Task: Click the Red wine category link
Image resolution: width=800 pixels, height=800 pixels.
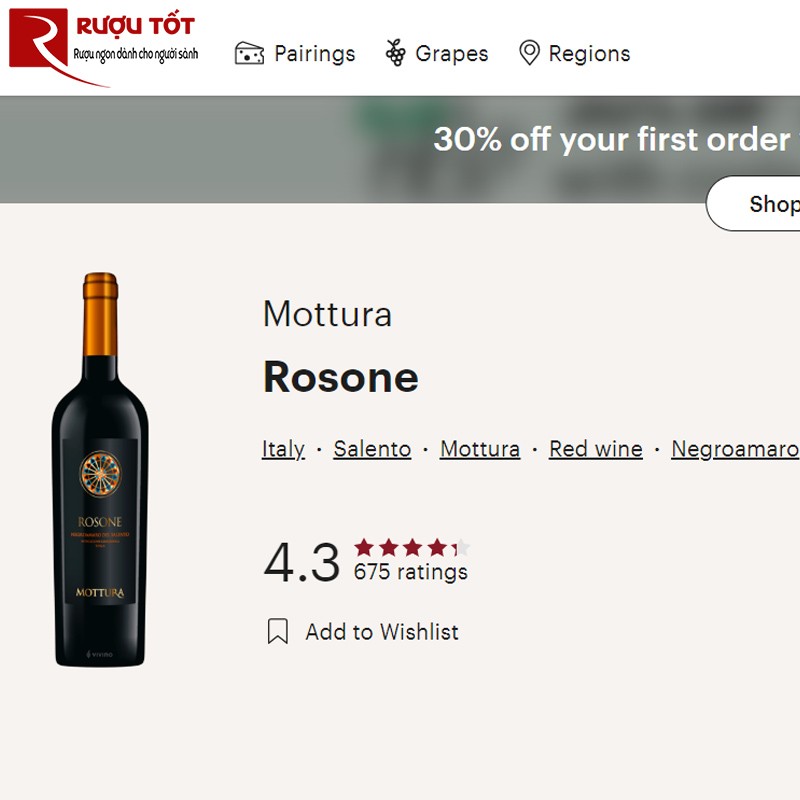Action: click(594, 449)
